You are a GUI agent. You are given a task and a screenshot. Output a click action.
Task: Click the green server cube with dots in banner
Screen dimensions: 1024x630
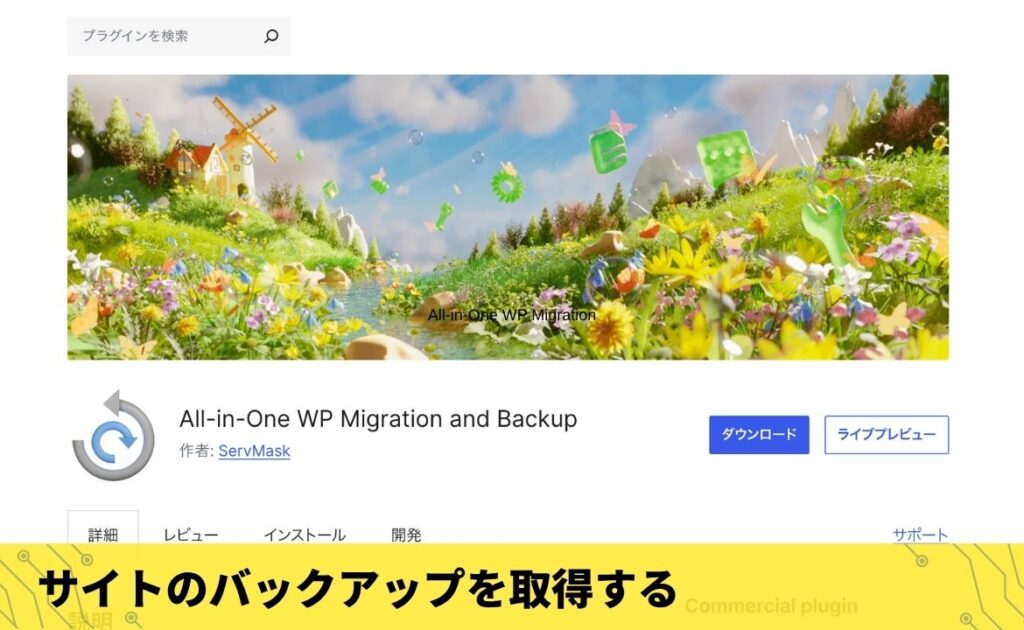point(726,159)
